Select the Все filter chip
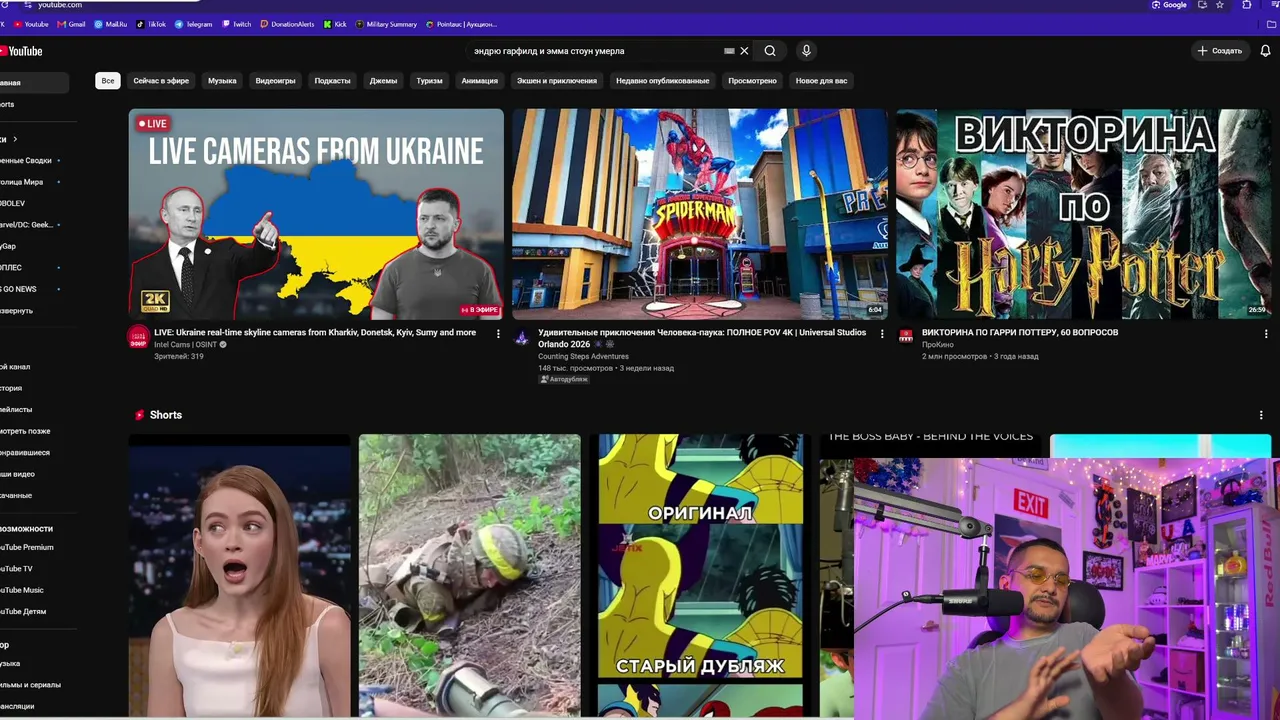The image size is (1280, 720). coord(108,81)
